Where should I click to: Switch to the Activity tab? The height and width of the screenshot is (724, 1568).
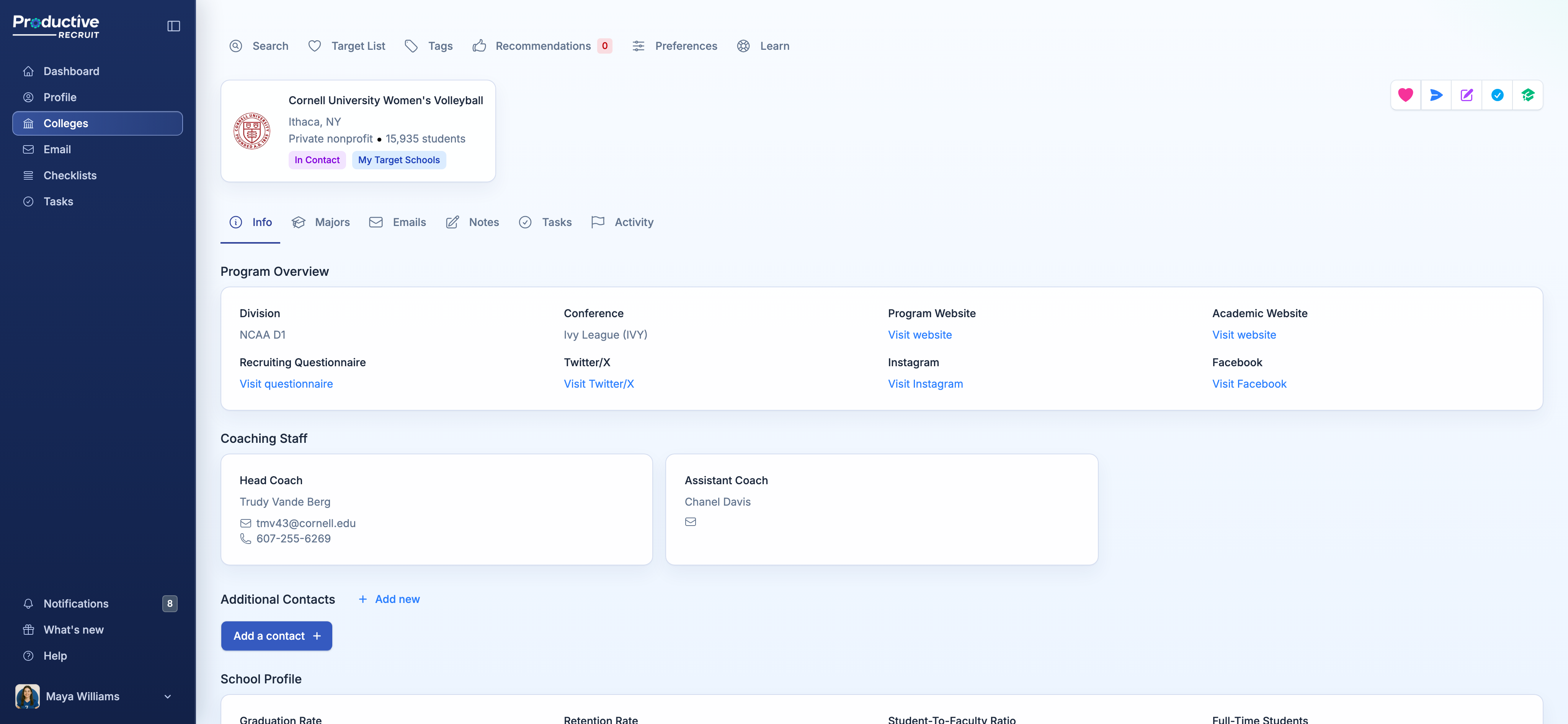[x=622, y=222]
